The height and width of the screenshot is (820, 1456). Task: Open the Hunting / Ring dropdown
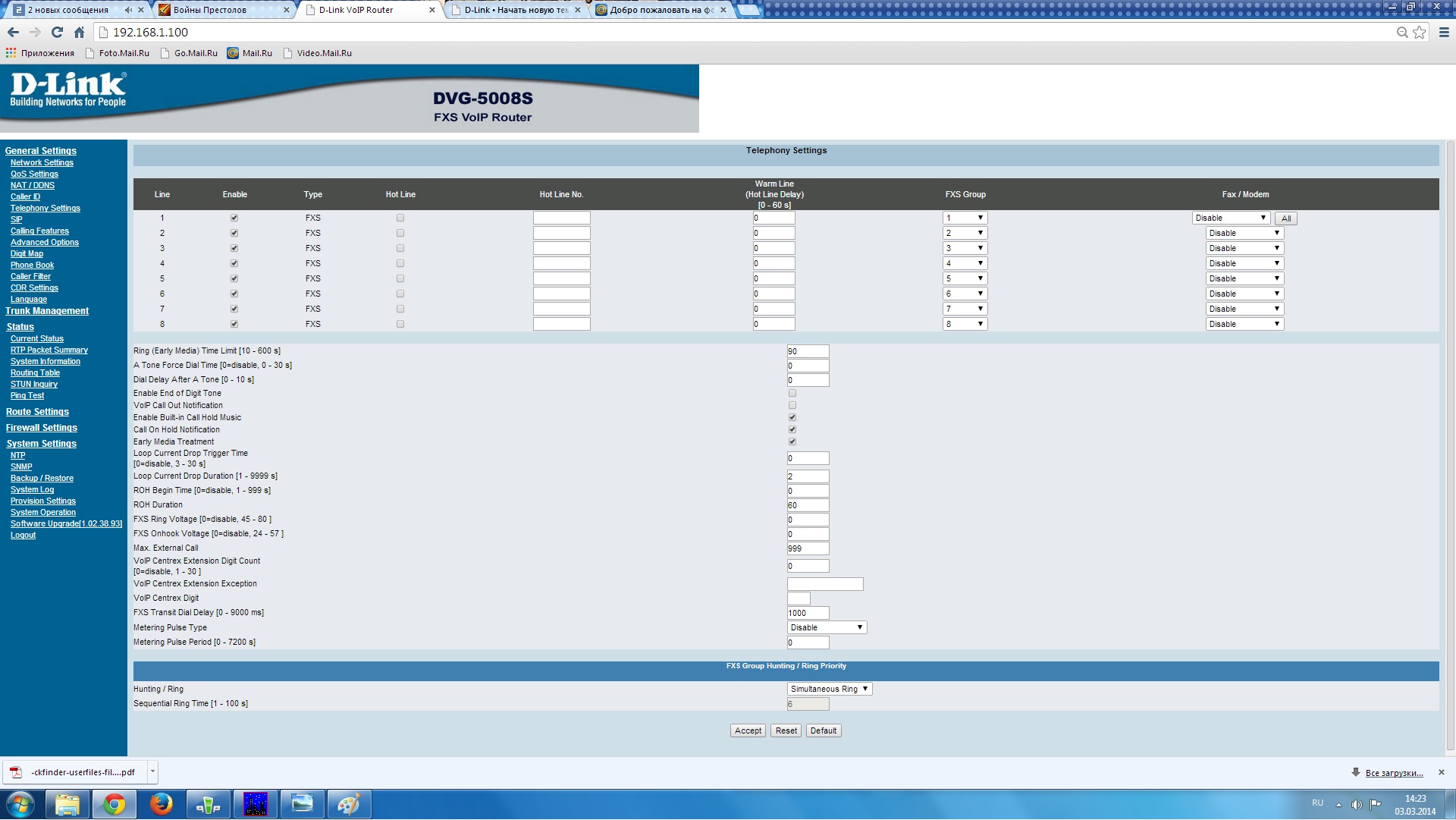pos(830,690)
